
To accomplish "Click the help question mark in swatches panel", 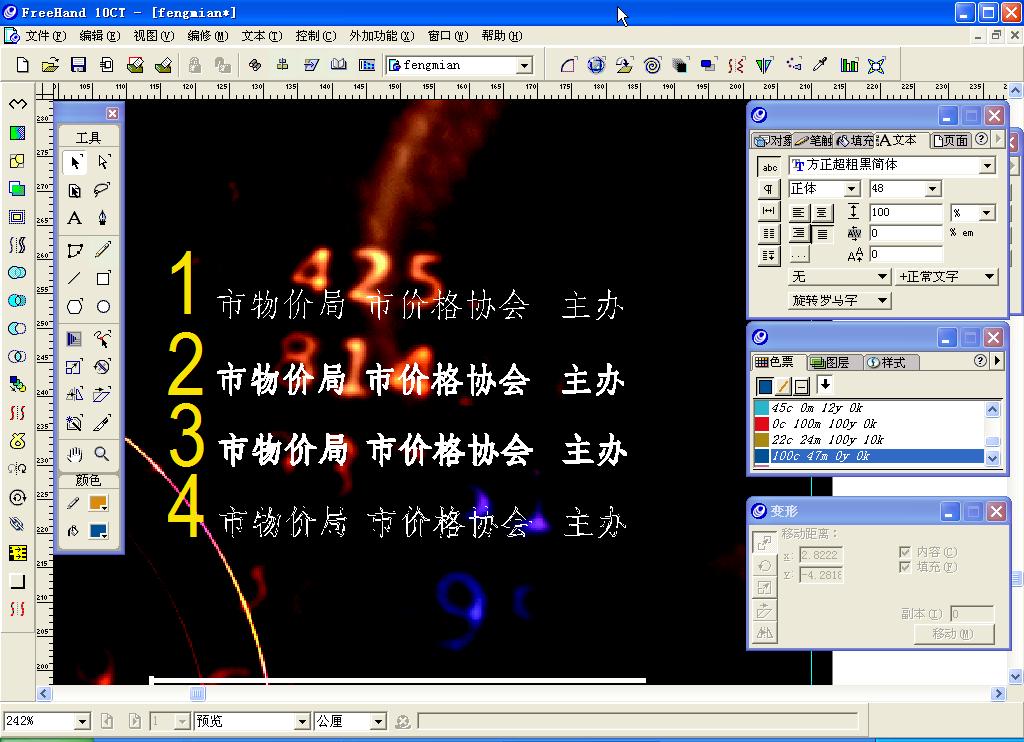I will [980, 361].
